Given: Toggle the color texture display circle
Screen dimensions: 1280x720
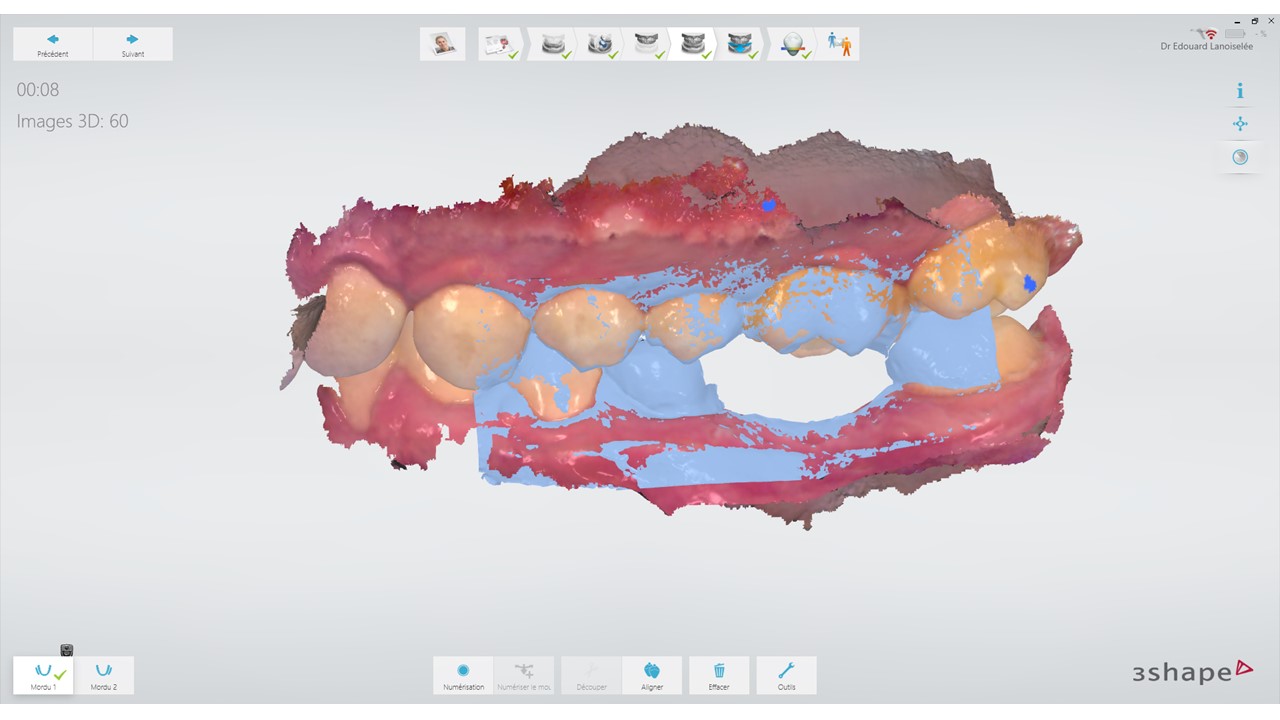Looking at the screenshot, I should click(1240, 157).
